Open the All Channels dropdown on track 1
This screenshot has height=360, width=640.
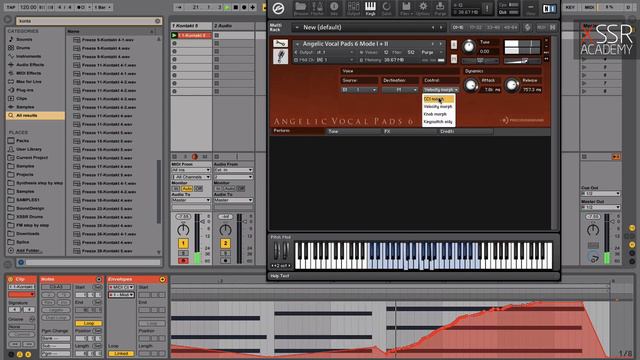click(191, 177)
